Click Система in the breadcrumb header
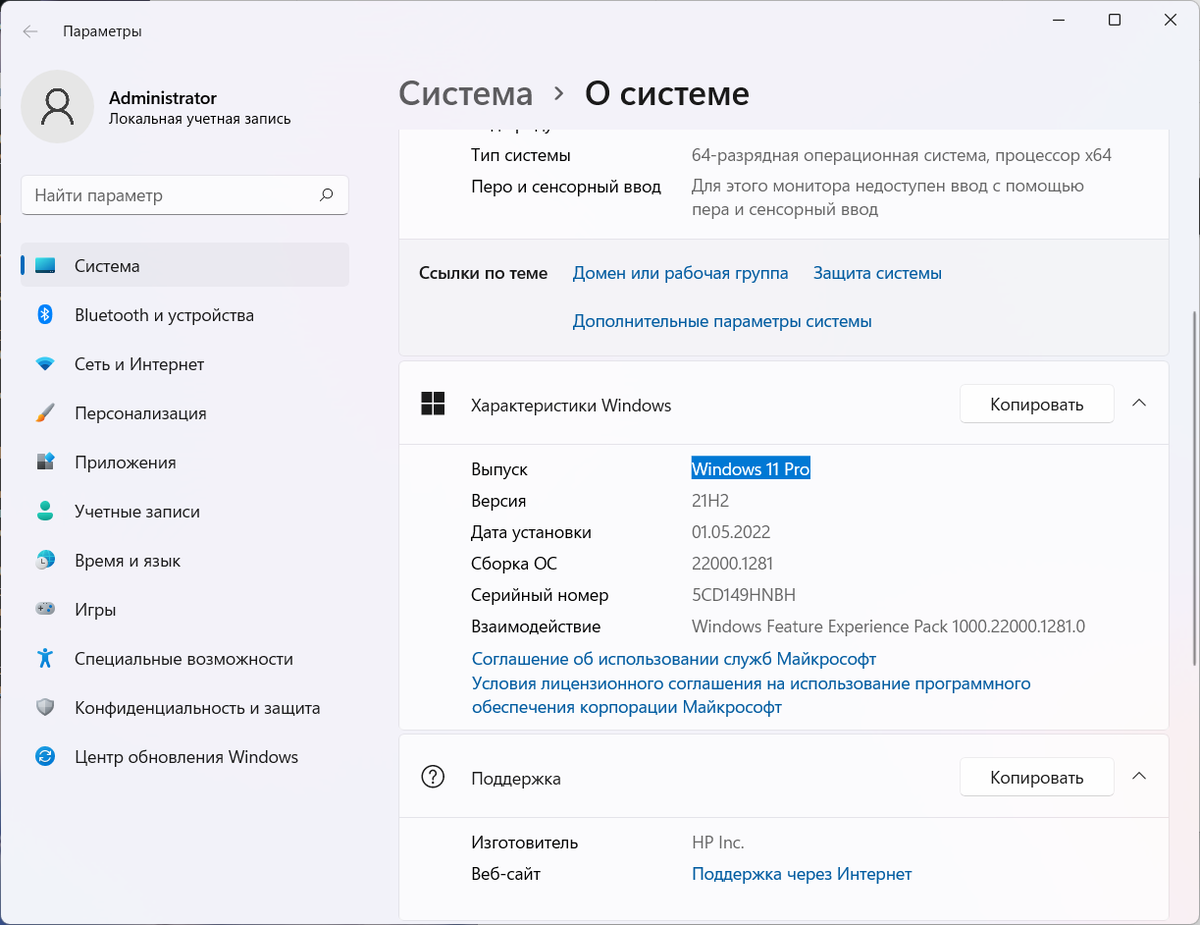The image size is (1200, 925). [x=465, y=93]
